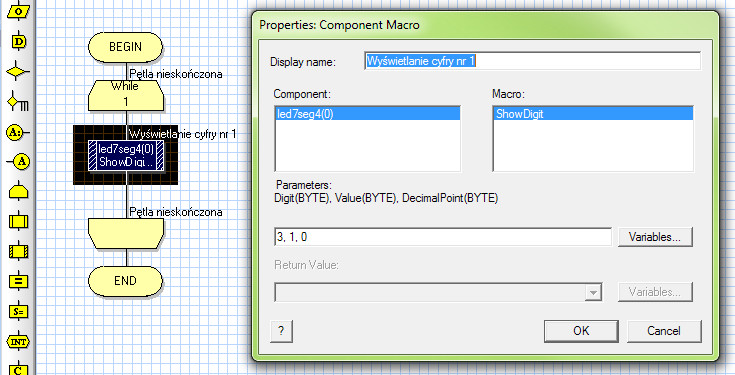
Task: Click the Display name text field
Action: 532,61
